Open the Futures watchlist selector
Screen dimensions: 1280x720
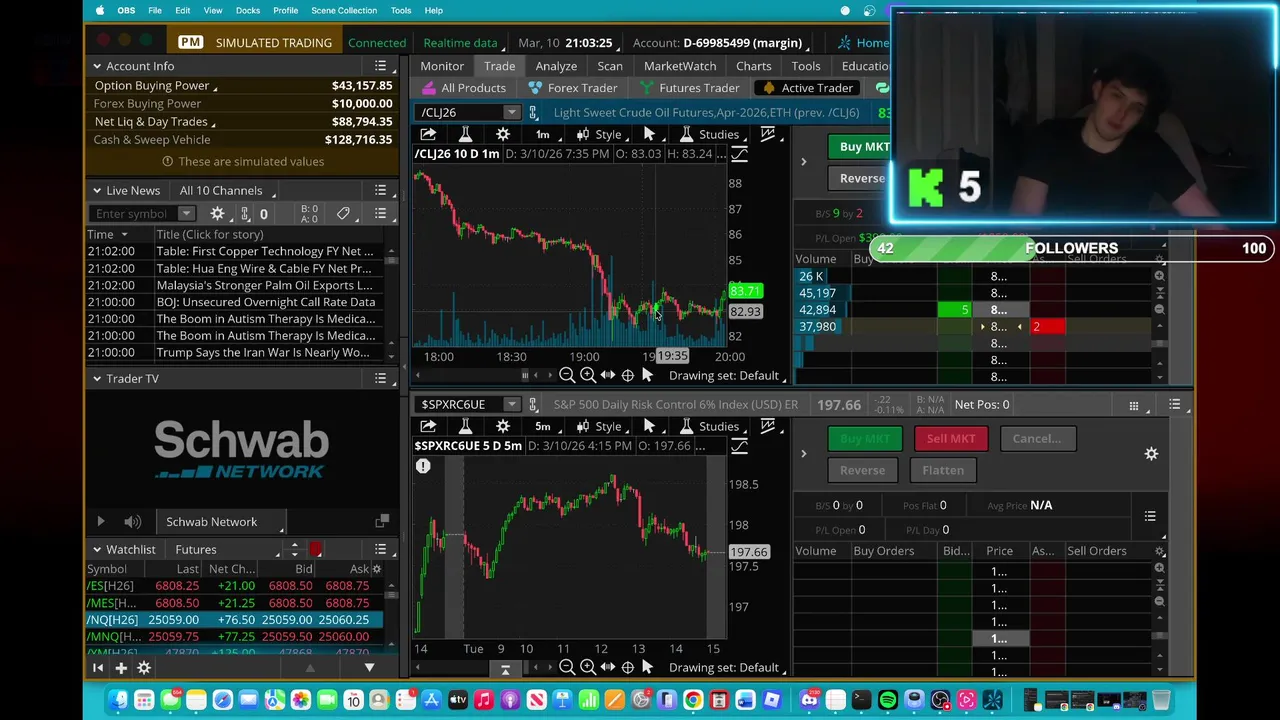coord(226,549)
